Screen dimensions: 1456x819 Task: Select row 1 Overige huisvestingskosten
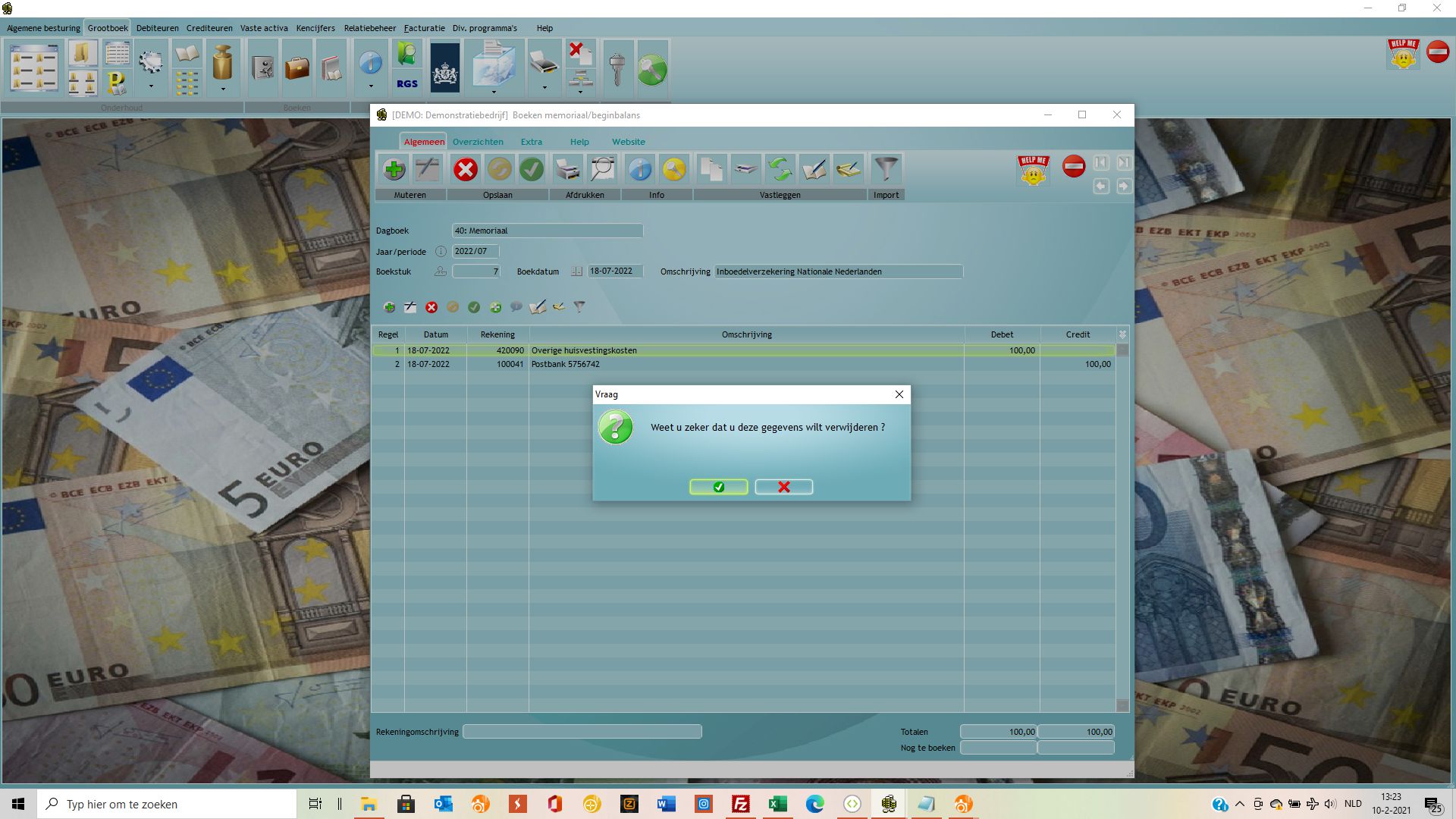743,350
